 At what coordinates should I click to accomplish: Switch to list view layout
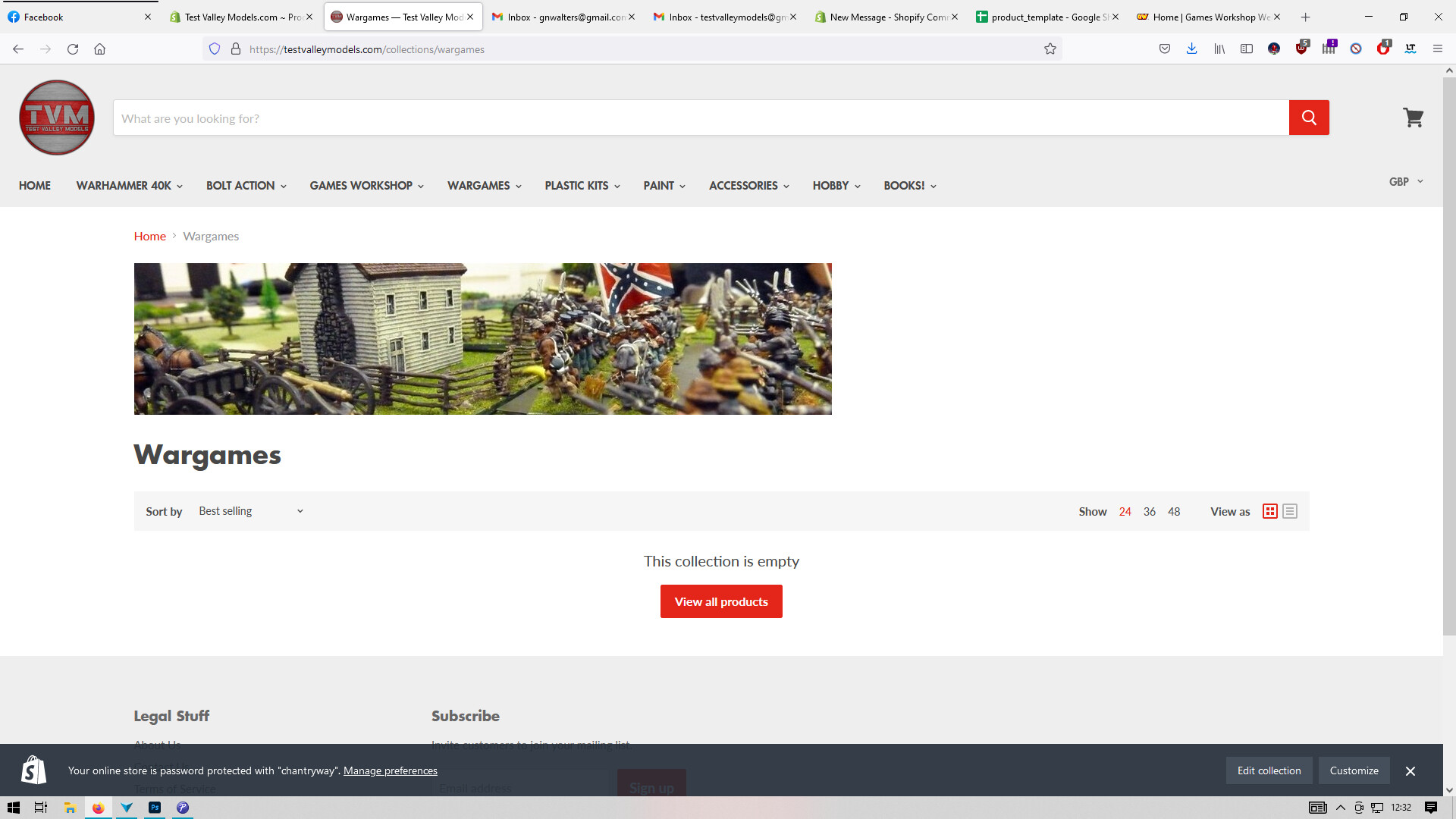pyautogui.click(x=1290, y=512)
